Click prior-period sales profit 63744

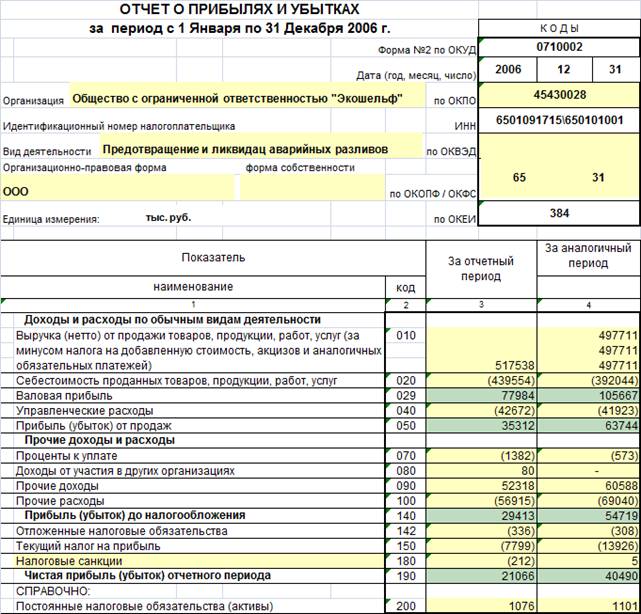pos(588,426)
